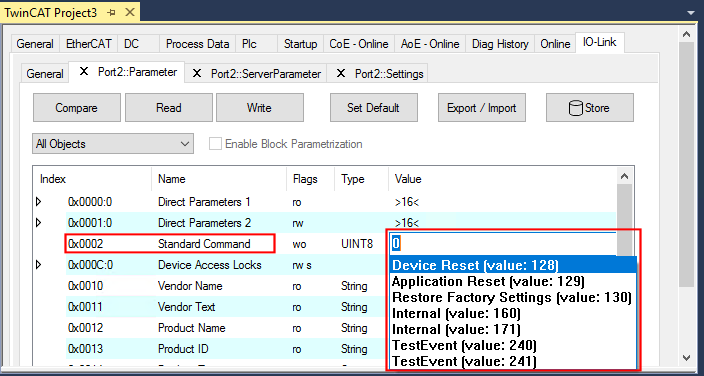The height and width of the screenshot is (376, 704).
Task: Click the Standard Command value input field
Action: pyautogui.click(x=503, y=244)
